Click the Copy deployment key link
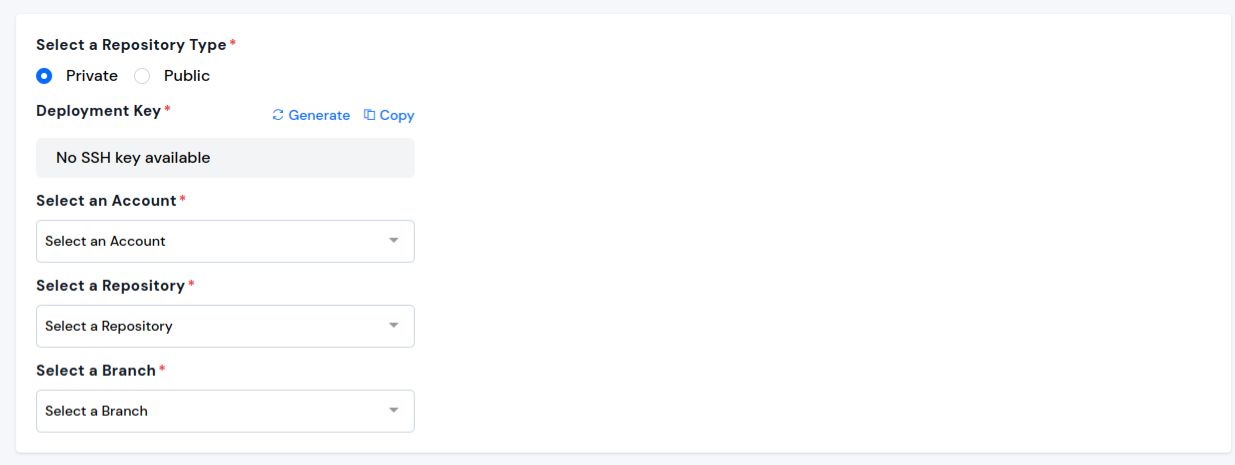 [389, 115]
